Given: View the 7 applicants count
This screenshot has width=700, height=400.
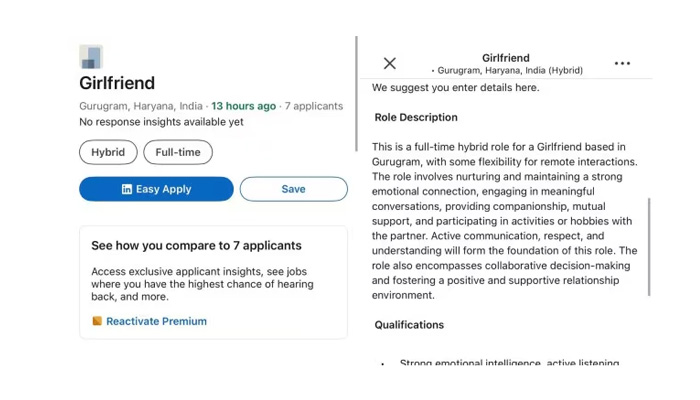Looking at the screenshot, I should tap(314, 106).
